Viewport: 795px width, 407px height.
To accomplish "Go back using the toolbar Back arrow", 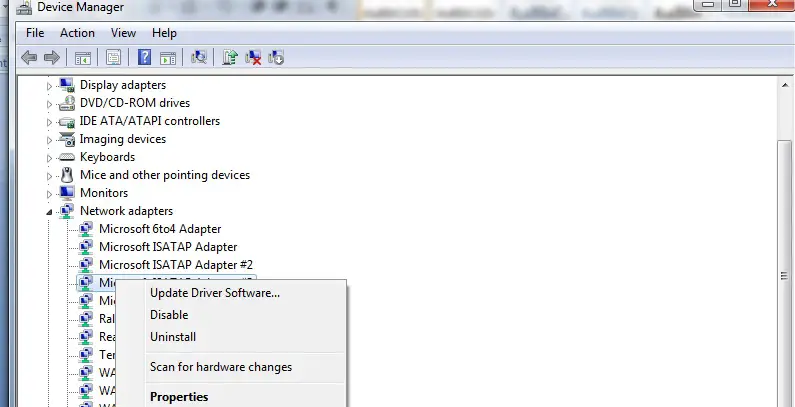I will [x=29, y=57].
